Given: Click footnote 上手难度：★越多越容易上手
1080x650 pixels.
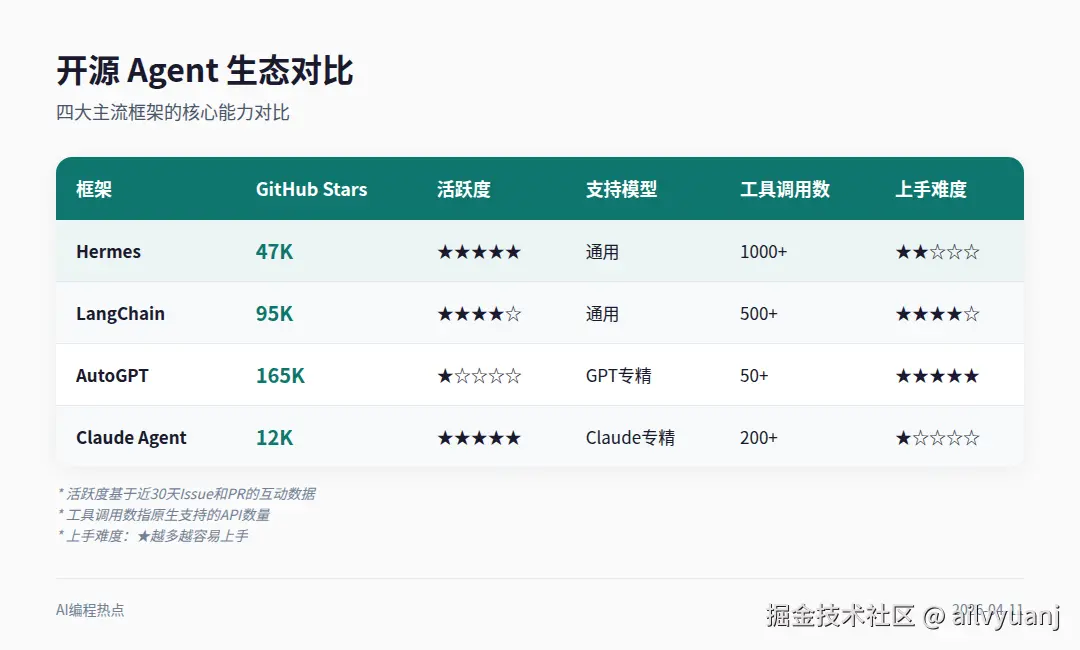Looking at the screenshot, I should coord(153,536).
